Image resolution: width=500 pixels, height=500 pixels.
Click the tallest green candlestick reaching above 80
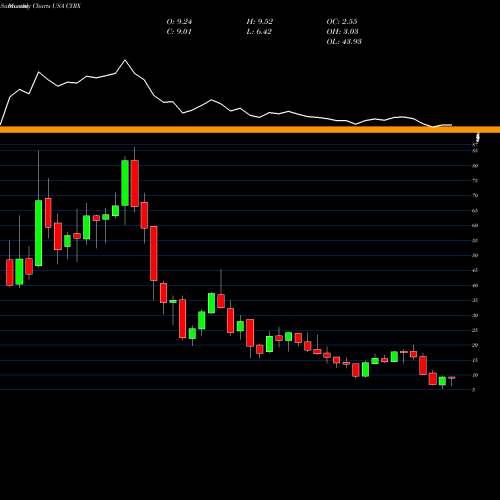(125, 183)
